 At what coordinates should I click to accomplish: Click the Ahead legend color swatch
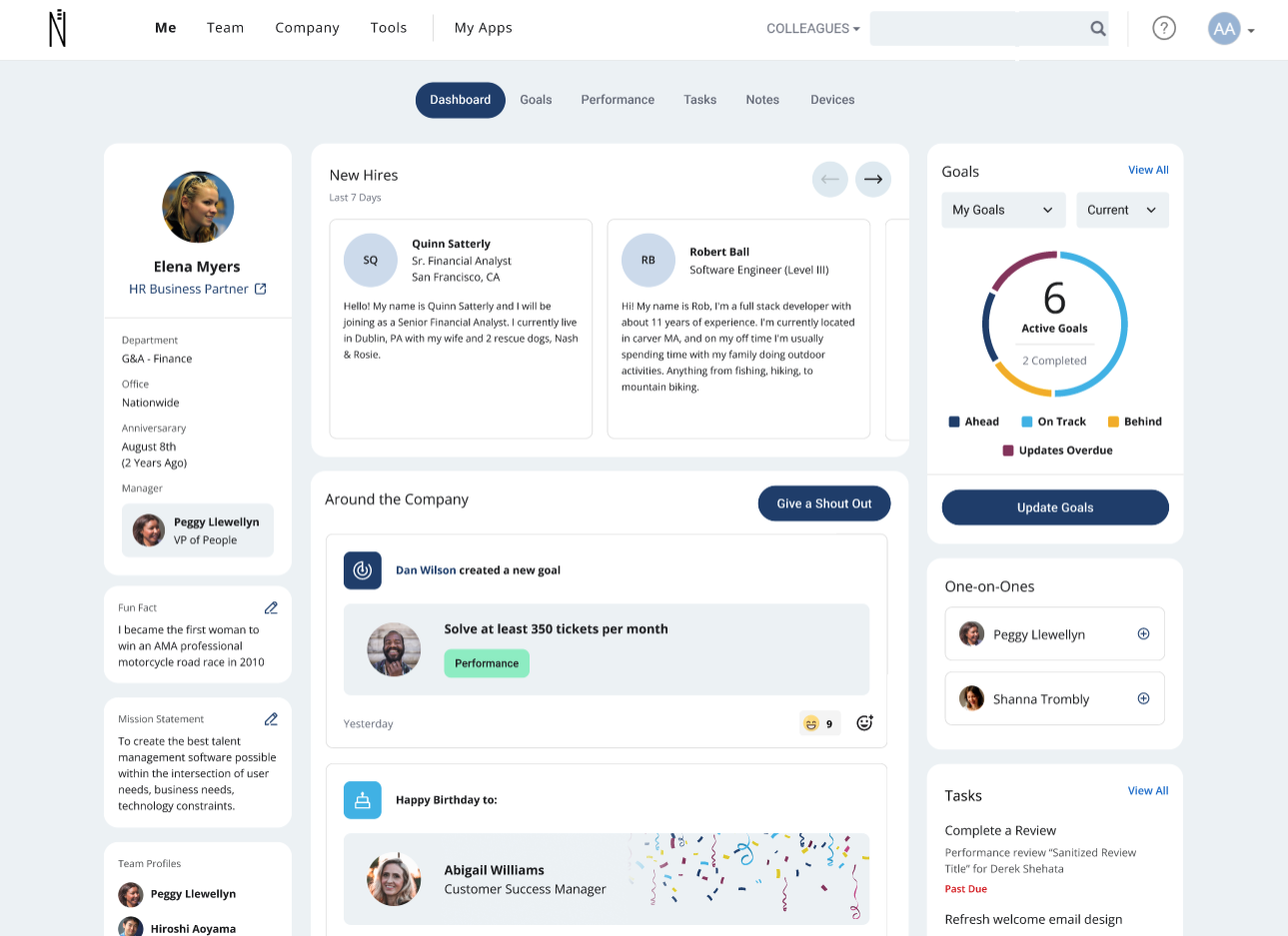[x=954, y=422]
